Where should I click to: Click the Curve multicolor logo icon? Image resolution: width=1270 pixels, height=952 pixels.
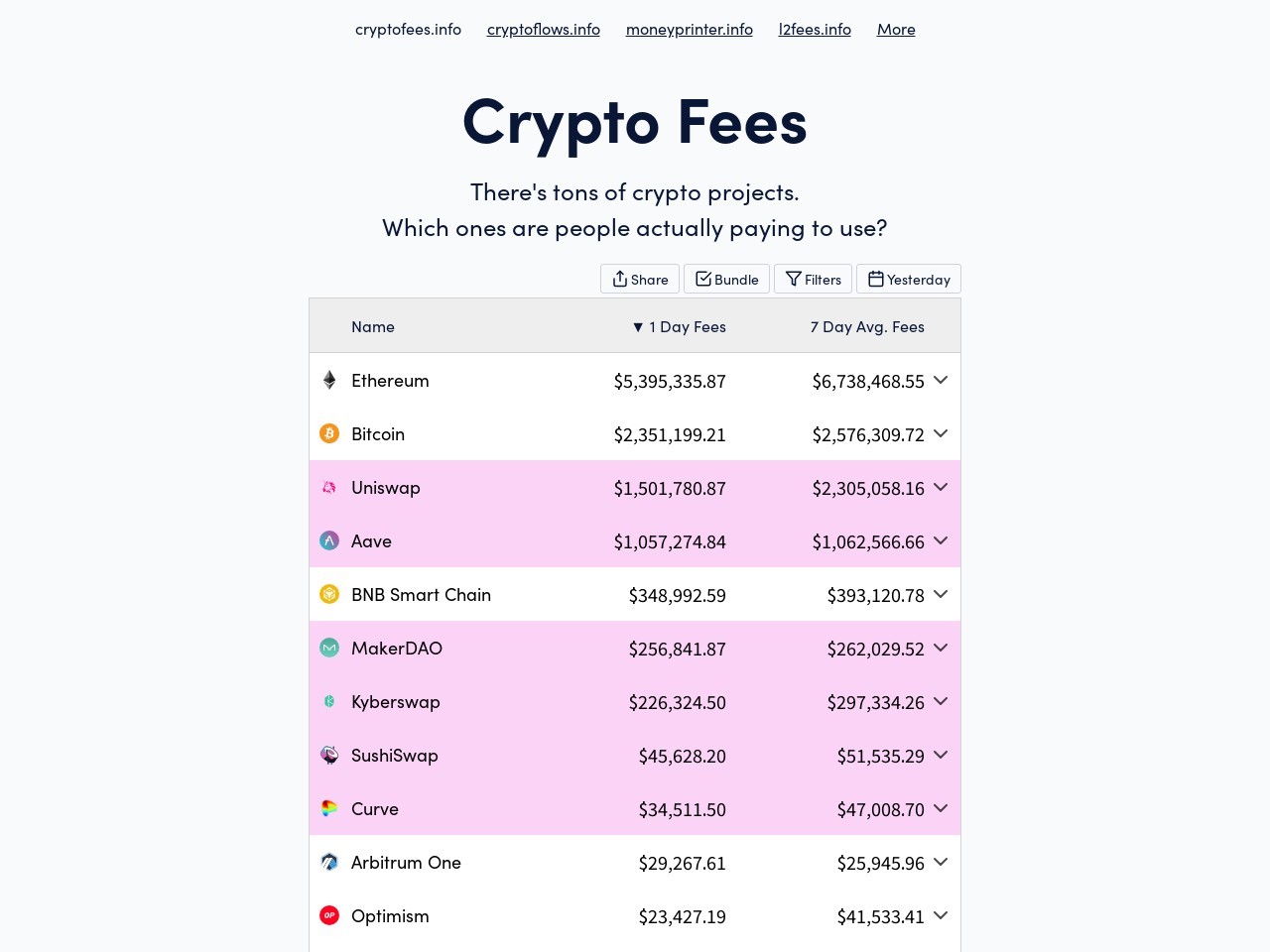point(328,808)
